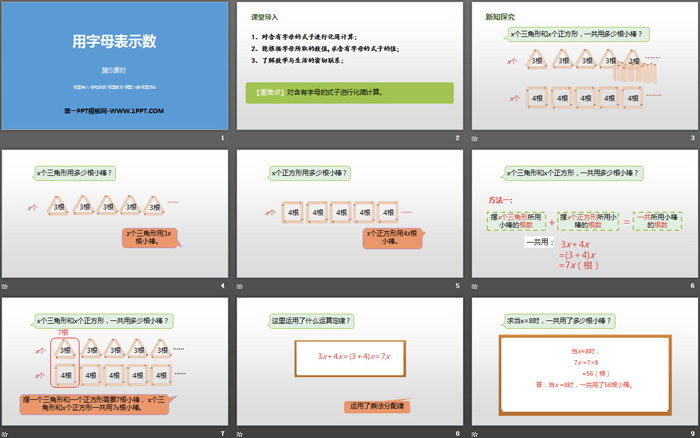Click the 方法一 heading on slide 6
The width and height of the screenshot is (700, 438).
tap(503, 199)
